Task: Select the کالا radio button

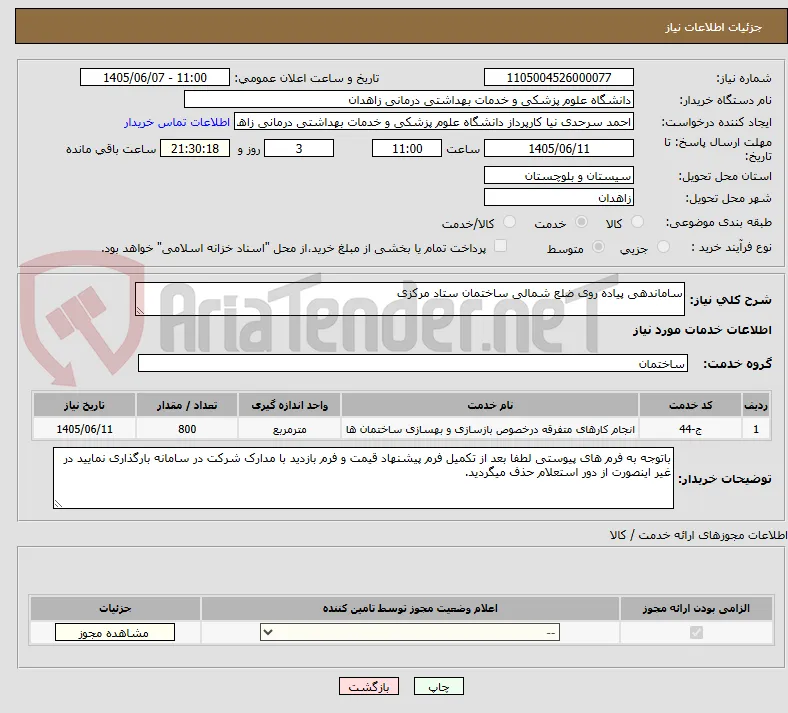Action: (637, 222)
